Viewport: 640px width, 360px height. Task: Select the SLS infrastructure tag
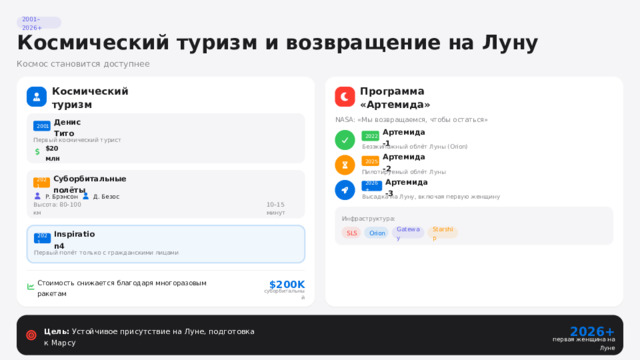coord(351,233)
